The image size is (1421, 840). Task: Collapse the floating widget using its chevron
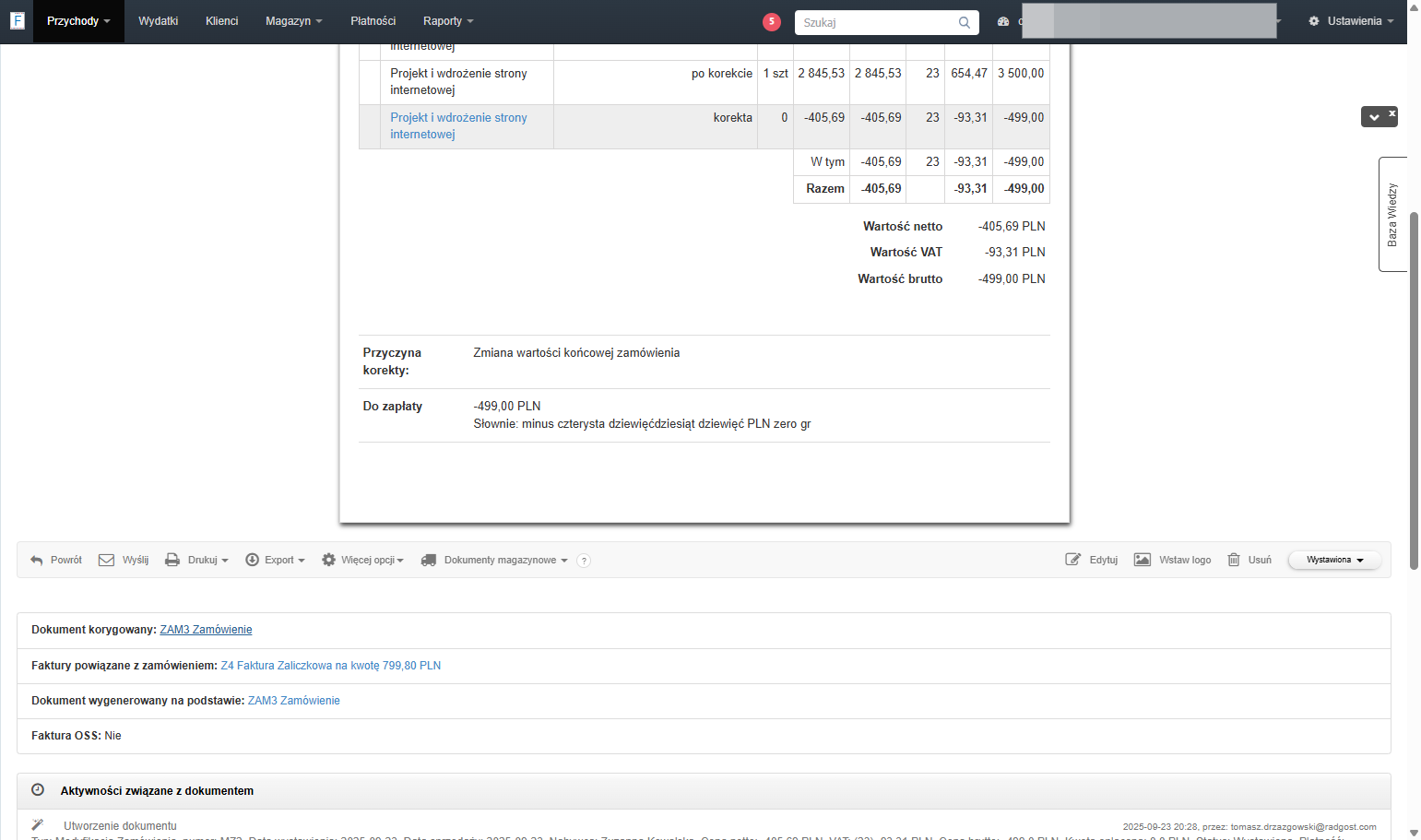(x=1374, y=117)
